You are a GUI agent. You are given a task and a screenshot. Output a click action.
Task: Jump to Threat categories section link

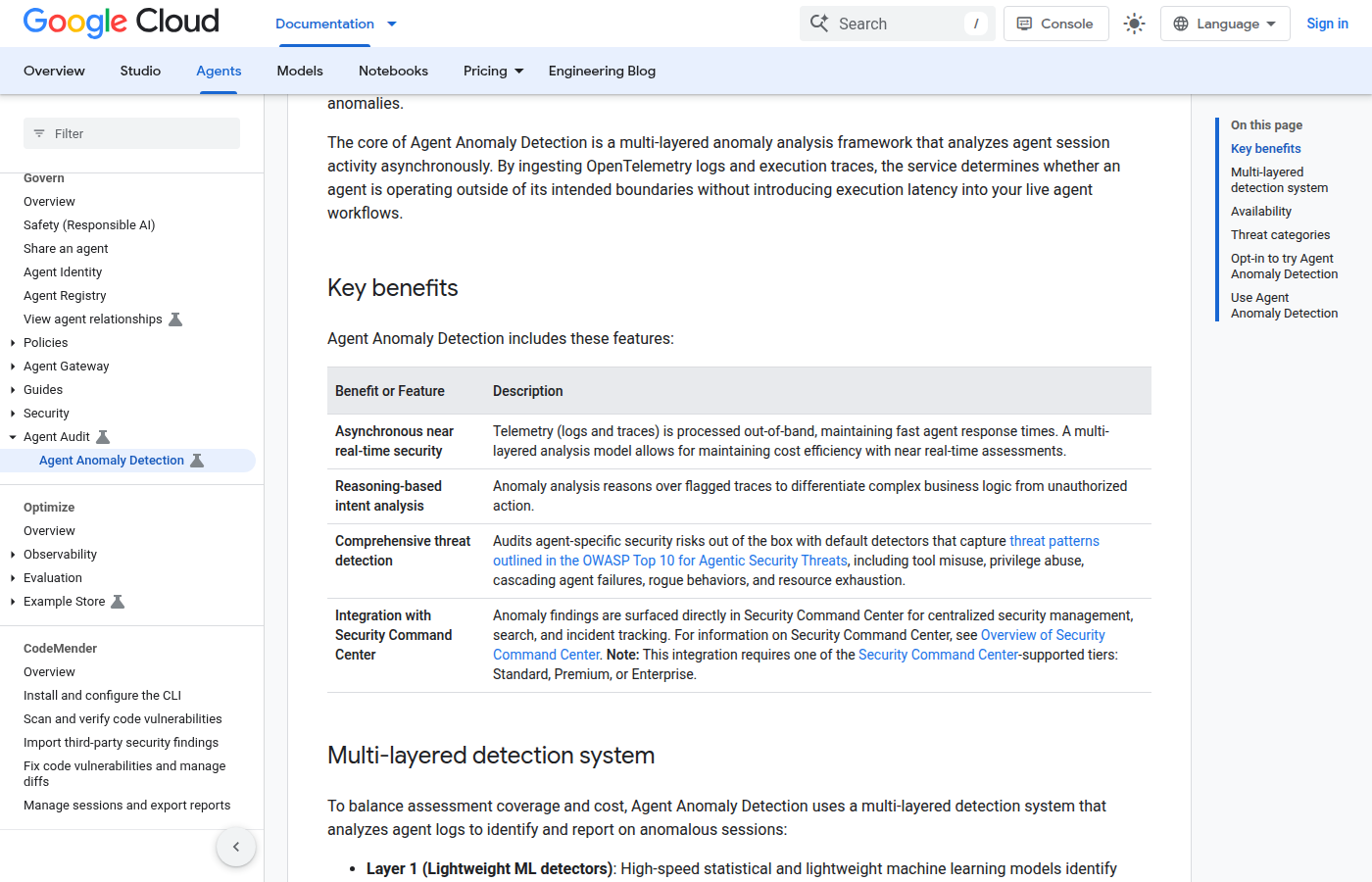pyautogui.click(x=1280, y=235)
